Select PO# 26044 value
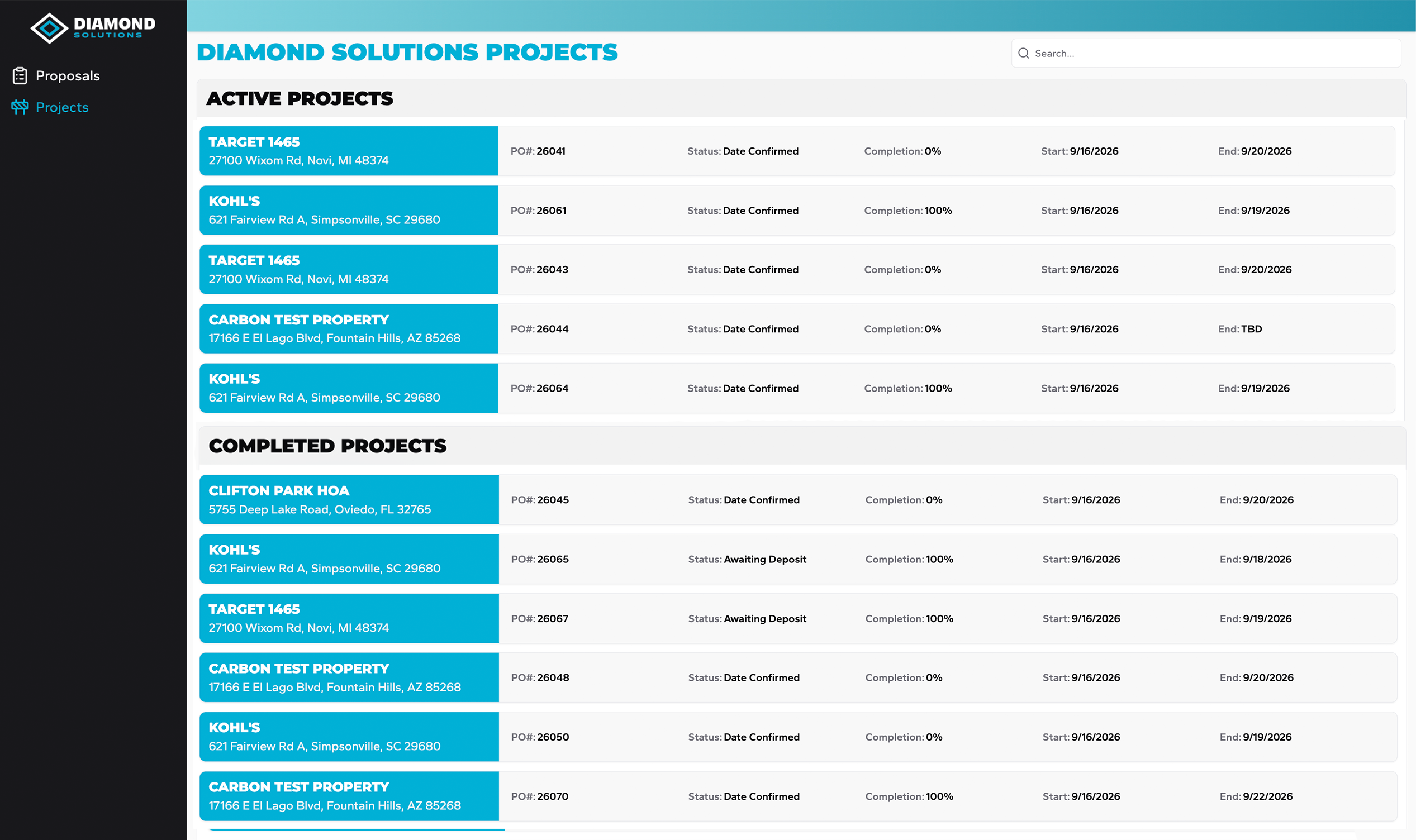Image resolution: width=1416 pixels, height=840 pixels. click(x=553, y=329)
